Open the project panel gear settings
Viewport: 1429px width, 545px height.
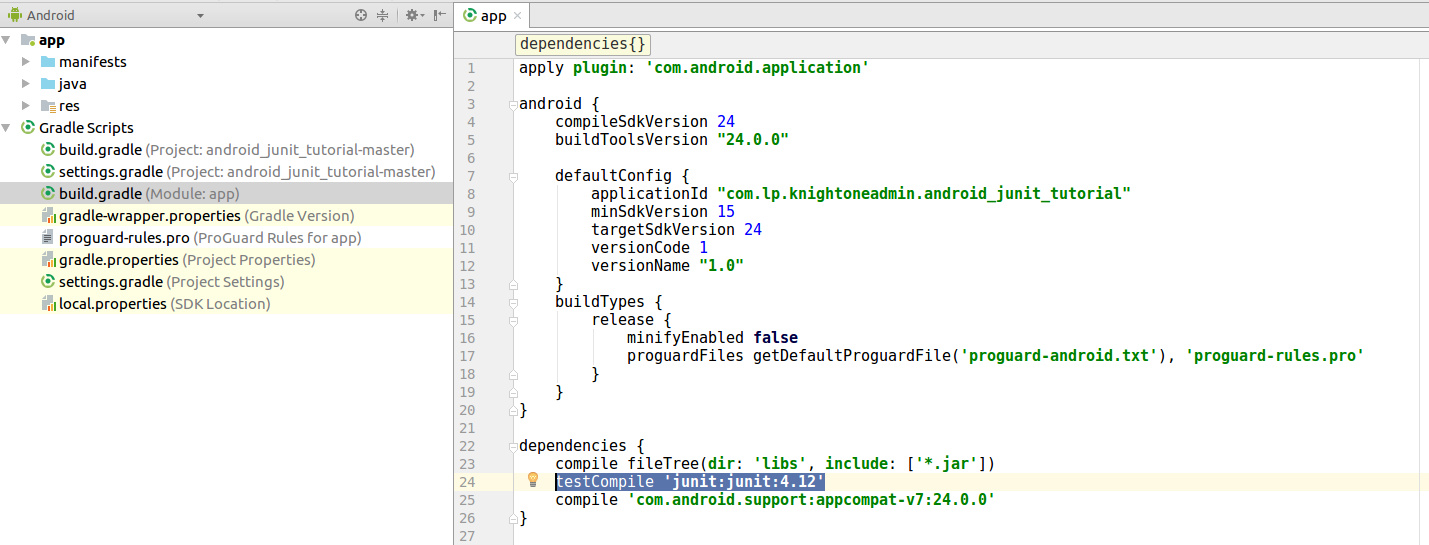[x=412, y=15]
